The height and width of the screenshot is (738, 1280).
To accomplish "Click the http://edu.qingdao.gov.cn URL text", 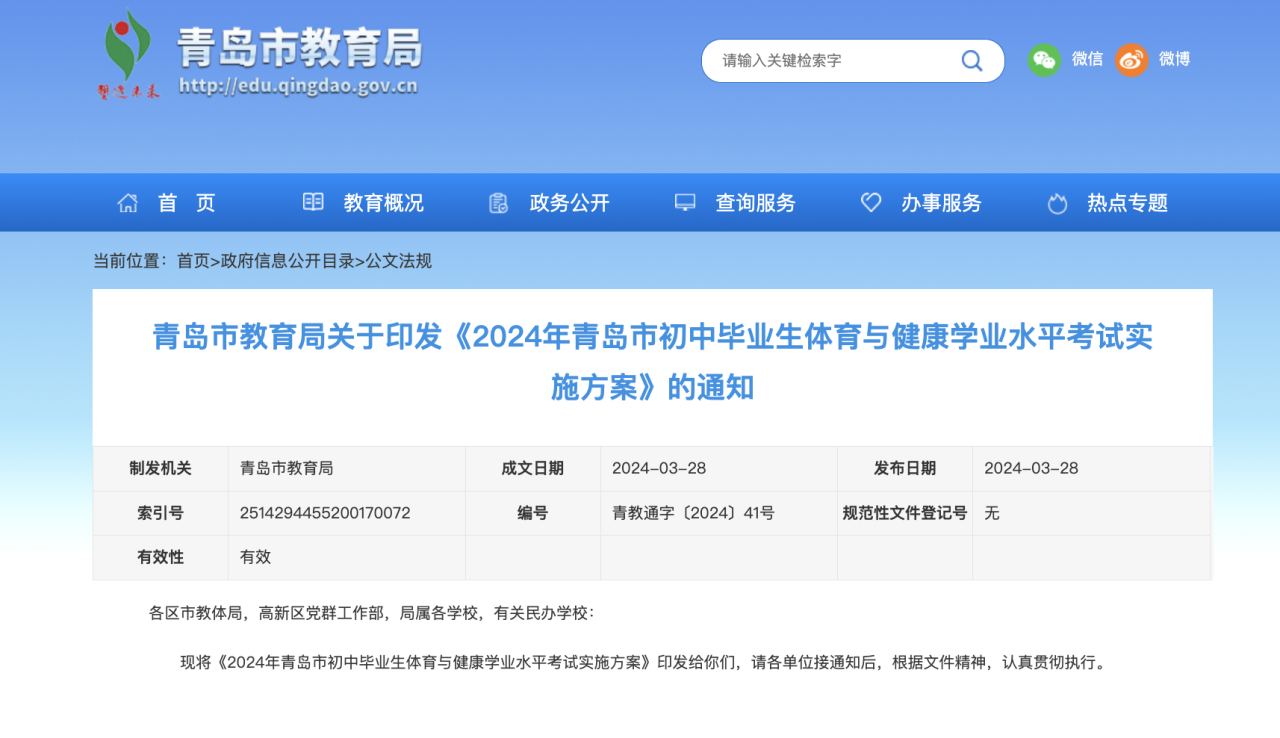I will 299,86.
